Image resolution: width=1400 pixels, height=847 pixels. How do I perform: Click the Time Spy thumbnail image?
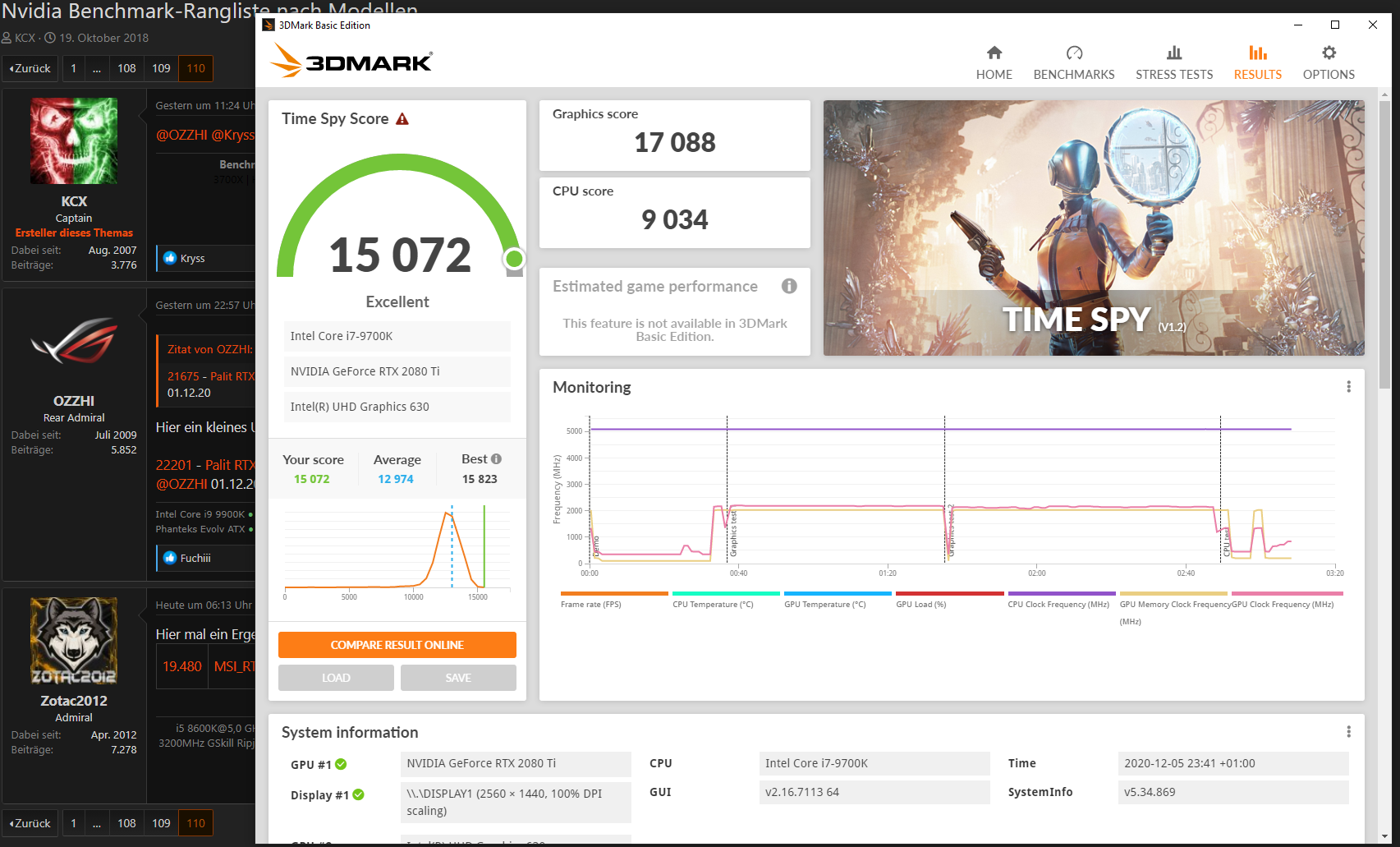1094,228
